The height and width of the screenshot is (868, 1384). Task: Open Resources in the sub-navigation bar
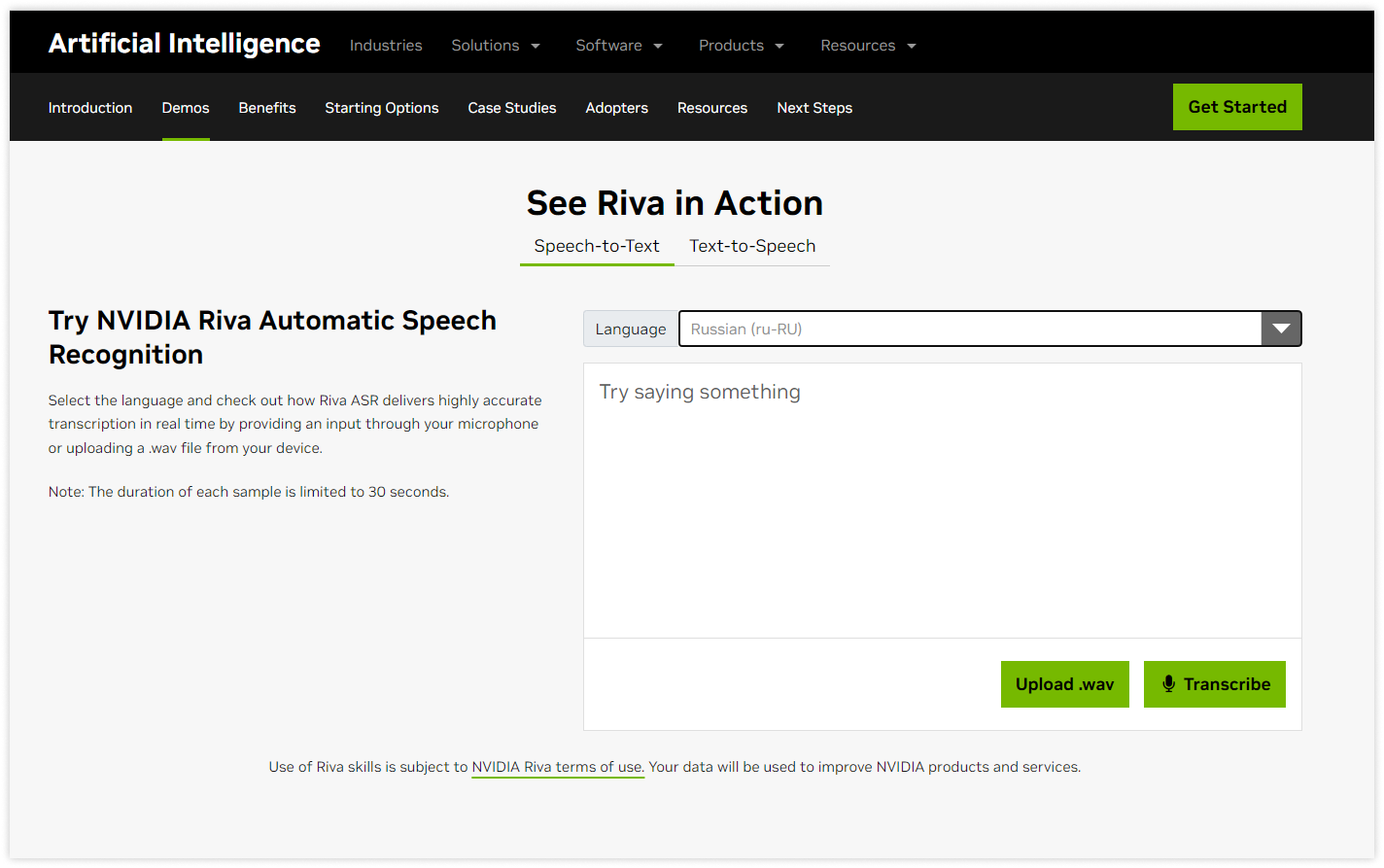712,108
